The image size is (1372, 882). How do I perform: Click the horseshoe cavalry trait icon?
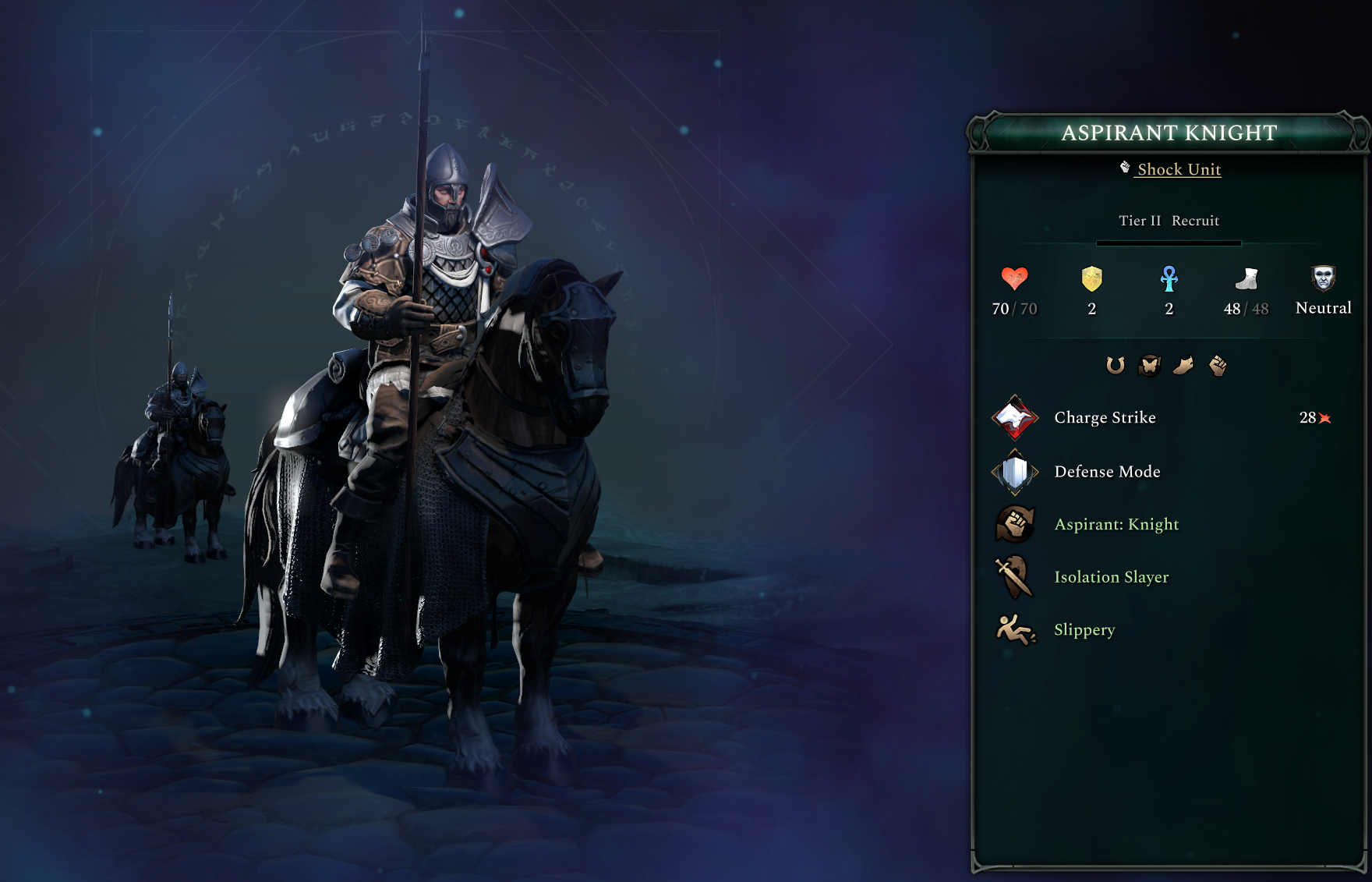tap(1116, 365)
